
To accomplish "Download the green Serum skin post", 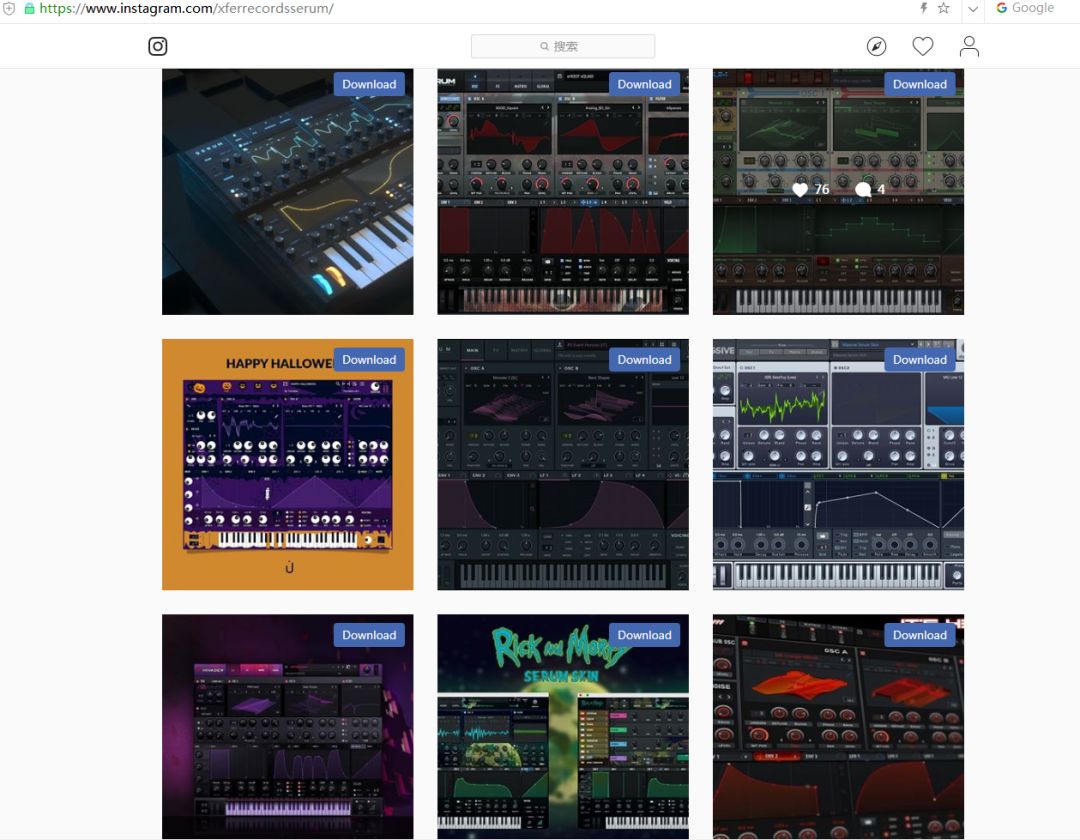I will pyautogui.click(x=920, y=84).
